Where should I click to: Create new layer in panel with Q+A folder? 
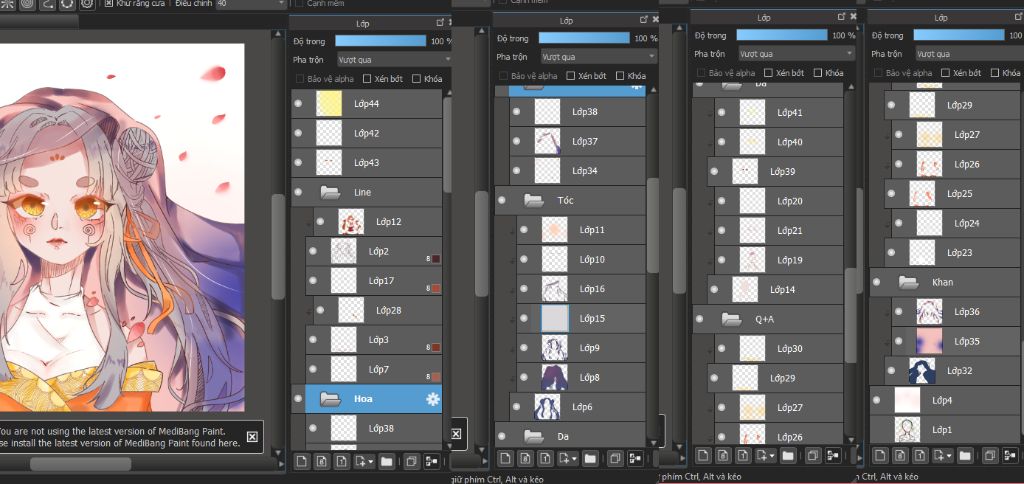click(703, 455)
